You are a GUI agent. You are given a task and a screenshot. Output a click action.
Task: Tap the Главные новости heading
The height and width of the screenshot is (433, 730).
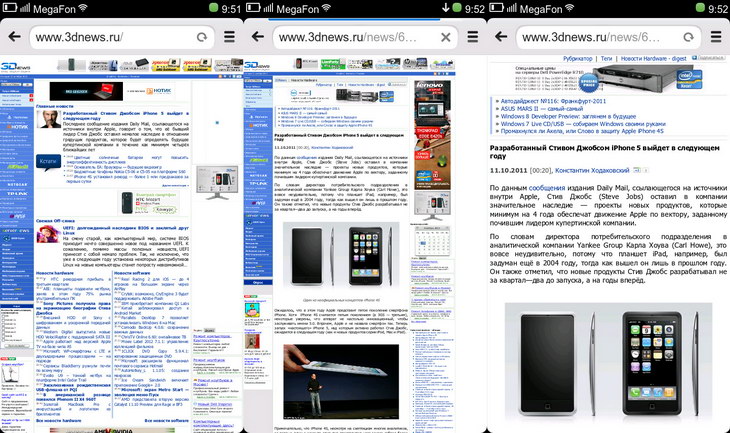click(54, 106)
